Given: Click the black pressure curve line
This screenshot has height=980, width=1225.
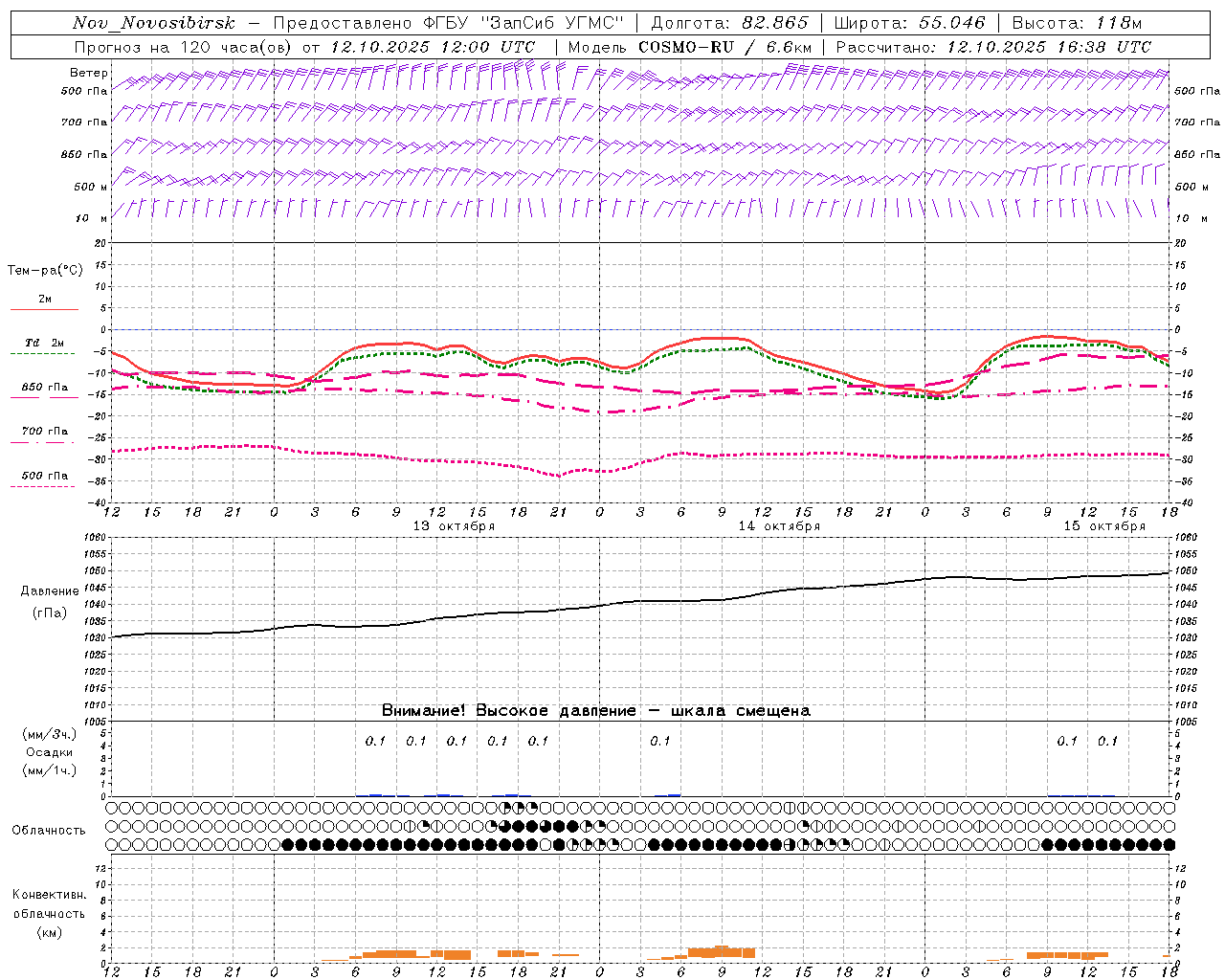Looking at the screenshot, I should click(641, 601).
